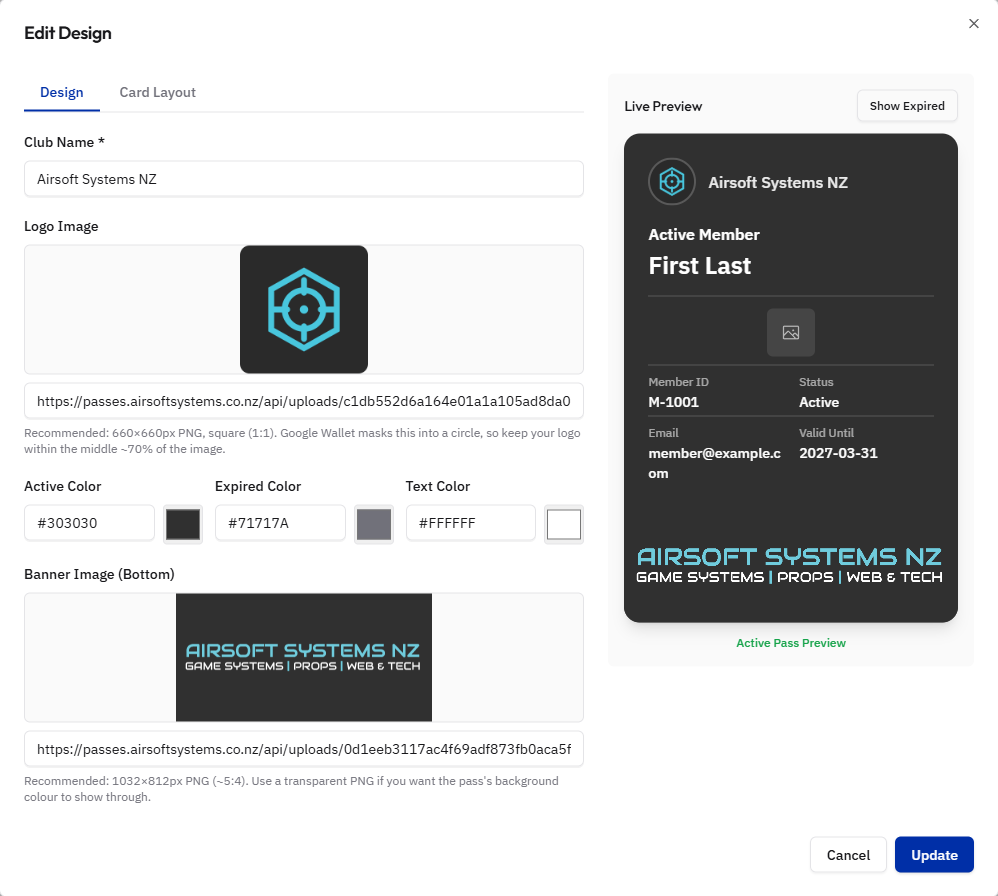Image resolution: width=998 pixels, height=896 pixels.
Task: Open the Expired Color gray swatch
Action: point(374,524)
